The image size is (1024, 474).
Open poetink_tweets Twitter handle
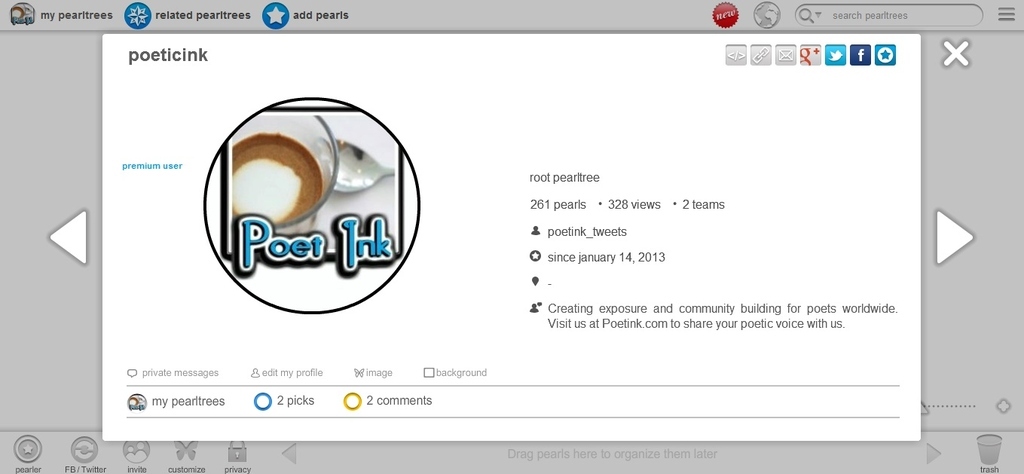[x=587, y=232]
